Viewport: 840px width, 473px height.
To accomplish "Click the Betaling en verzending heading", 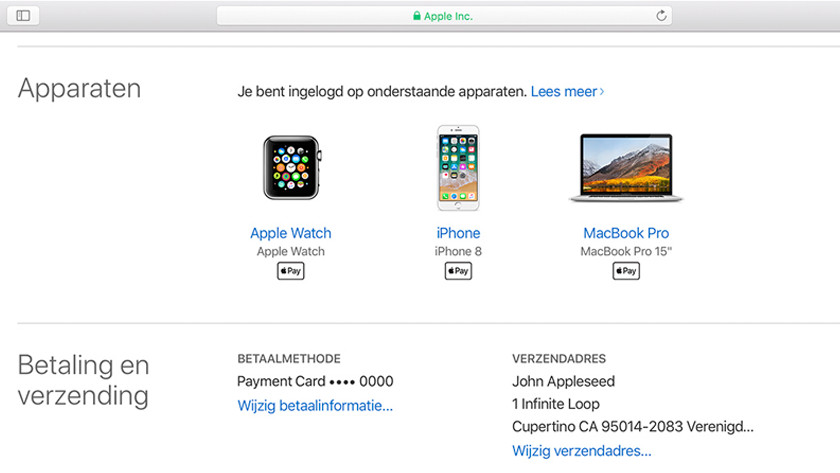I will 83,381.
